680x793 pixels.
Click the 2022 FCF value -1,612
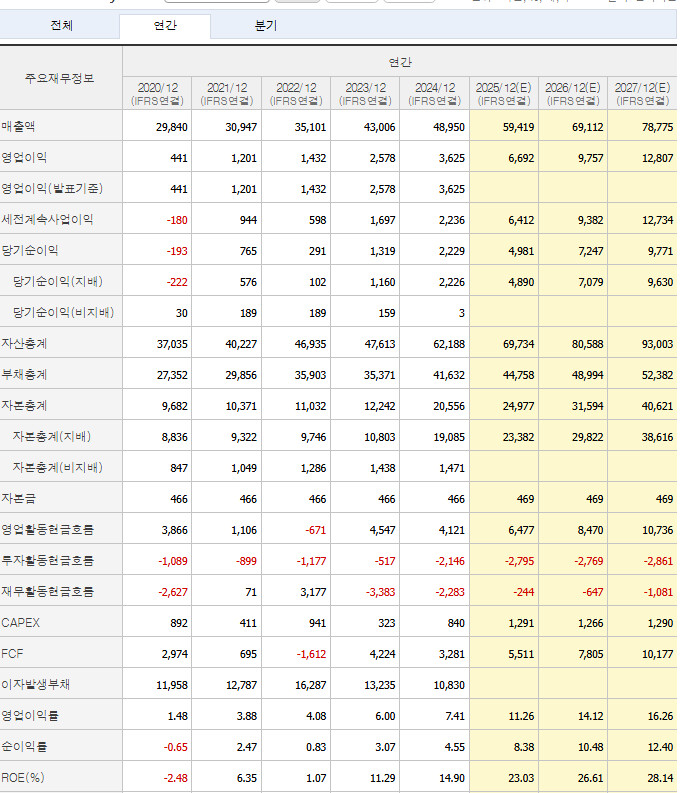click(x=311, y=654)
